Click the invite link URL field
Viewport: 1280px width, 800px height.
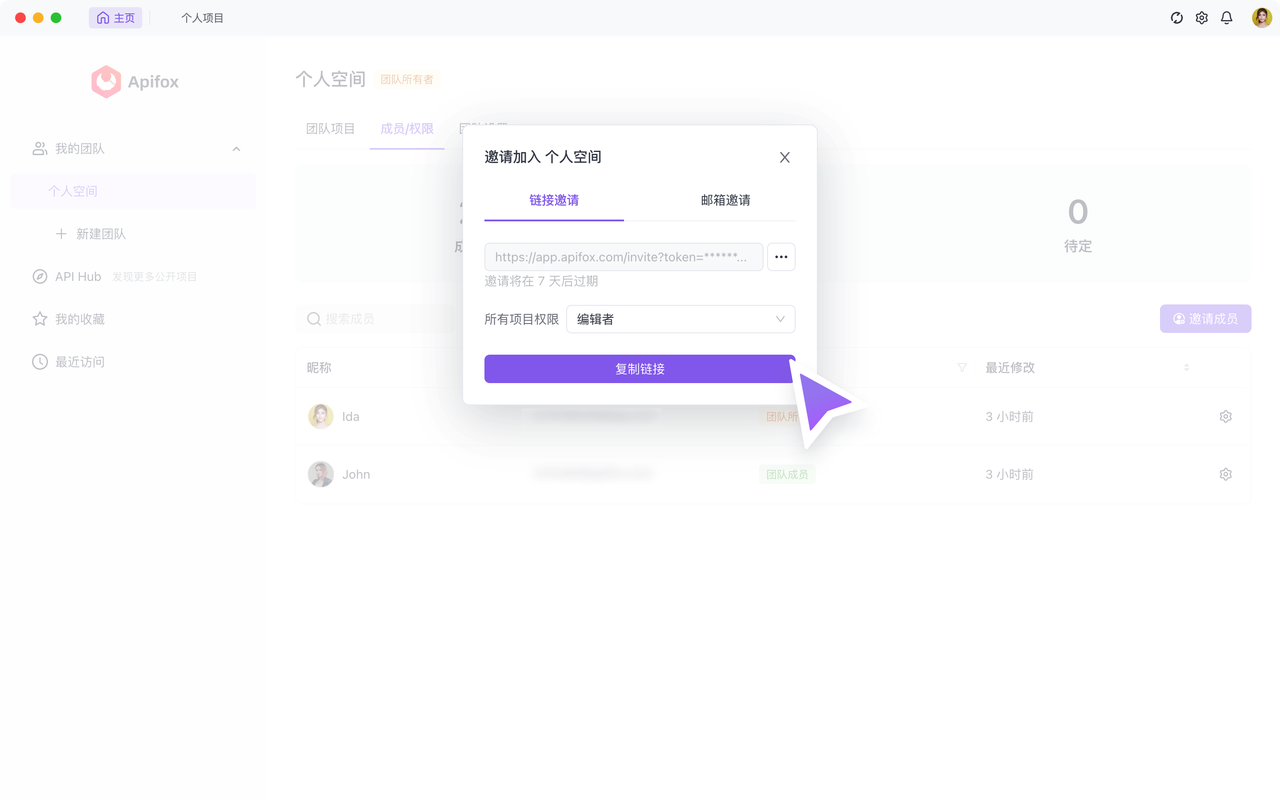[624, 257]
